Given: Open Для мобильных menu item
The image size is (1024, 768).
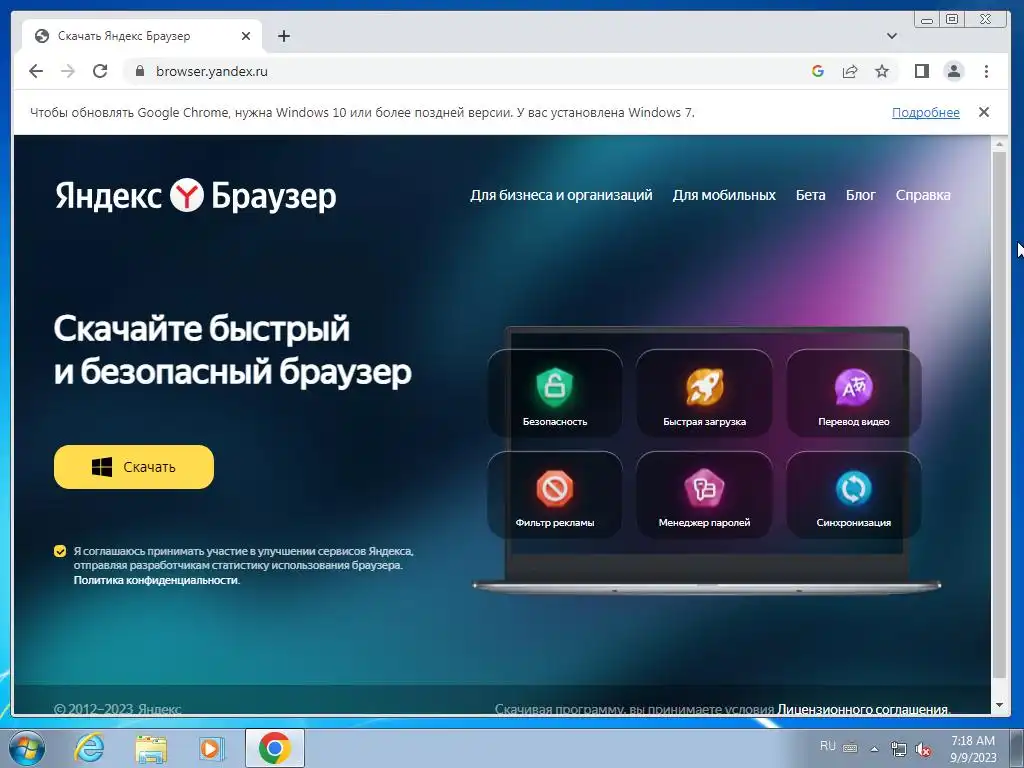Looking at the screenshot, I should point(724,195).
